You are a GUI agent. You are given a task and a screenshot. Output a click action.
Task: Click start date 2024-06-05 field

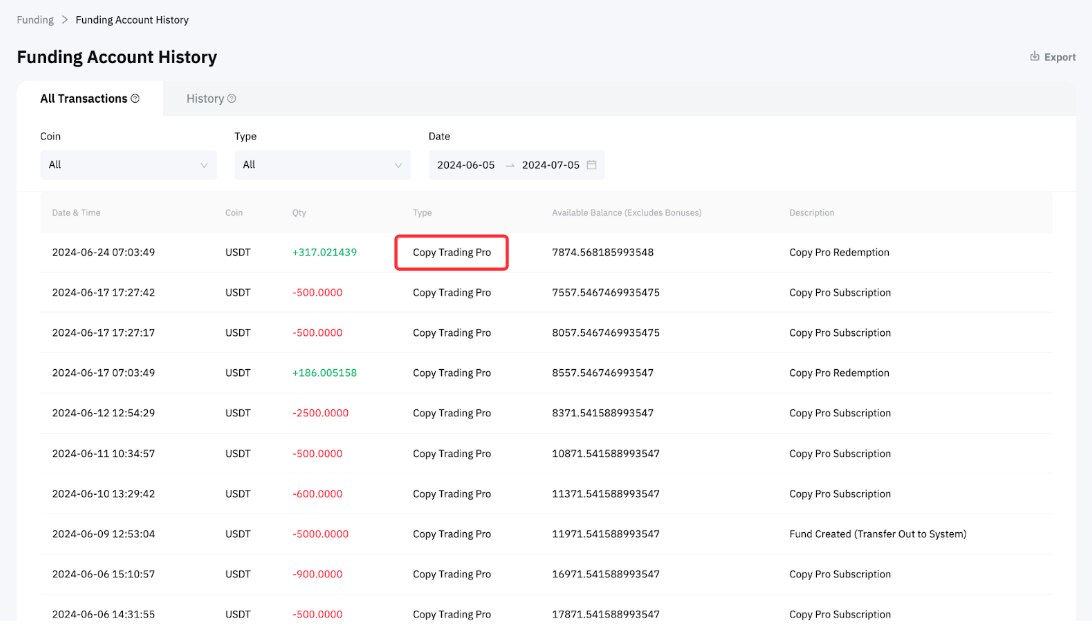point(466,165)
